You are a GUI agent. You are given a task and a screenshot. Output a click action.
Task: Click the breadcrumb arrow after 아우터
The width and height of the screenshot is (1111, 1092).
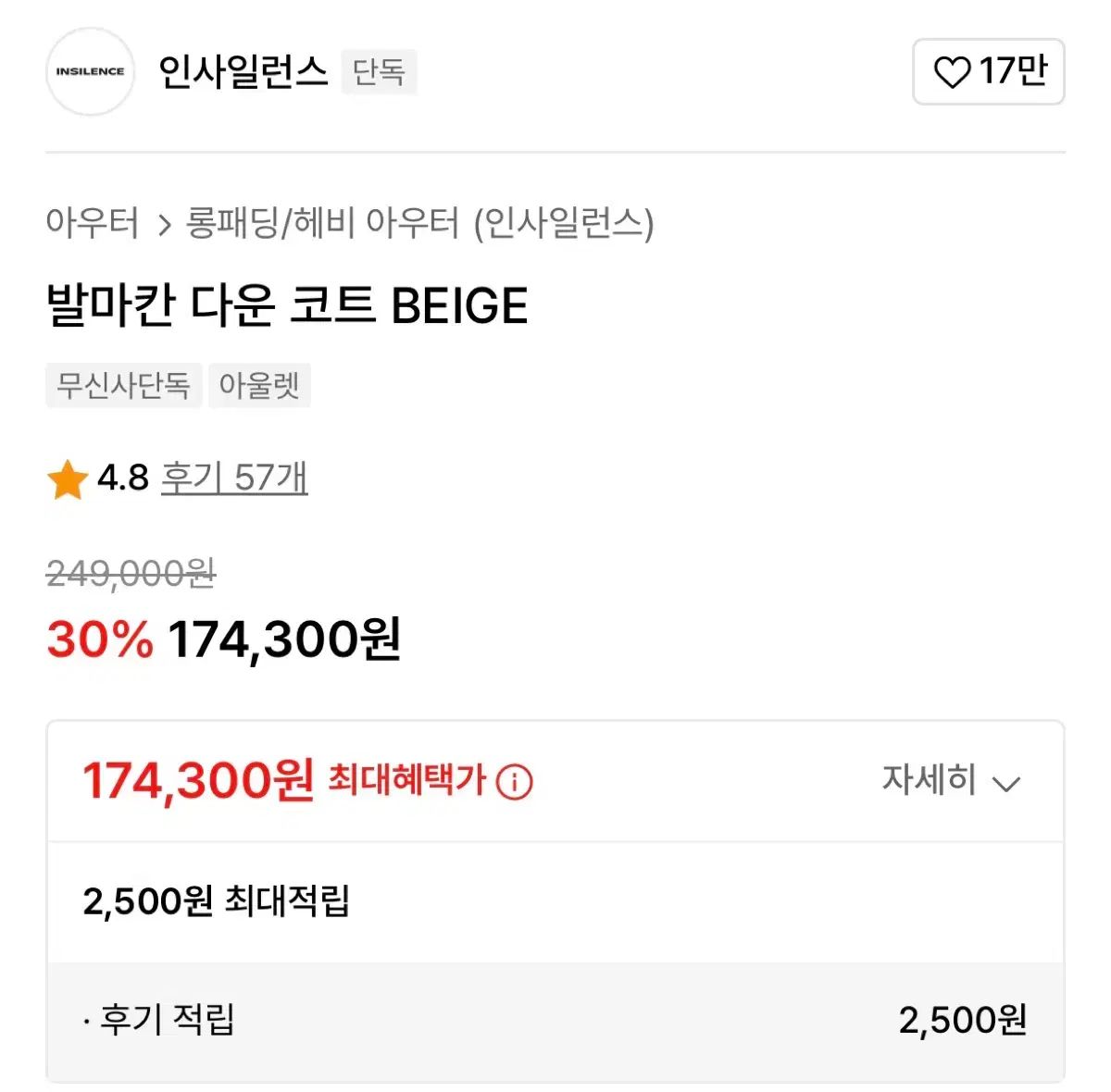point(165,225)
